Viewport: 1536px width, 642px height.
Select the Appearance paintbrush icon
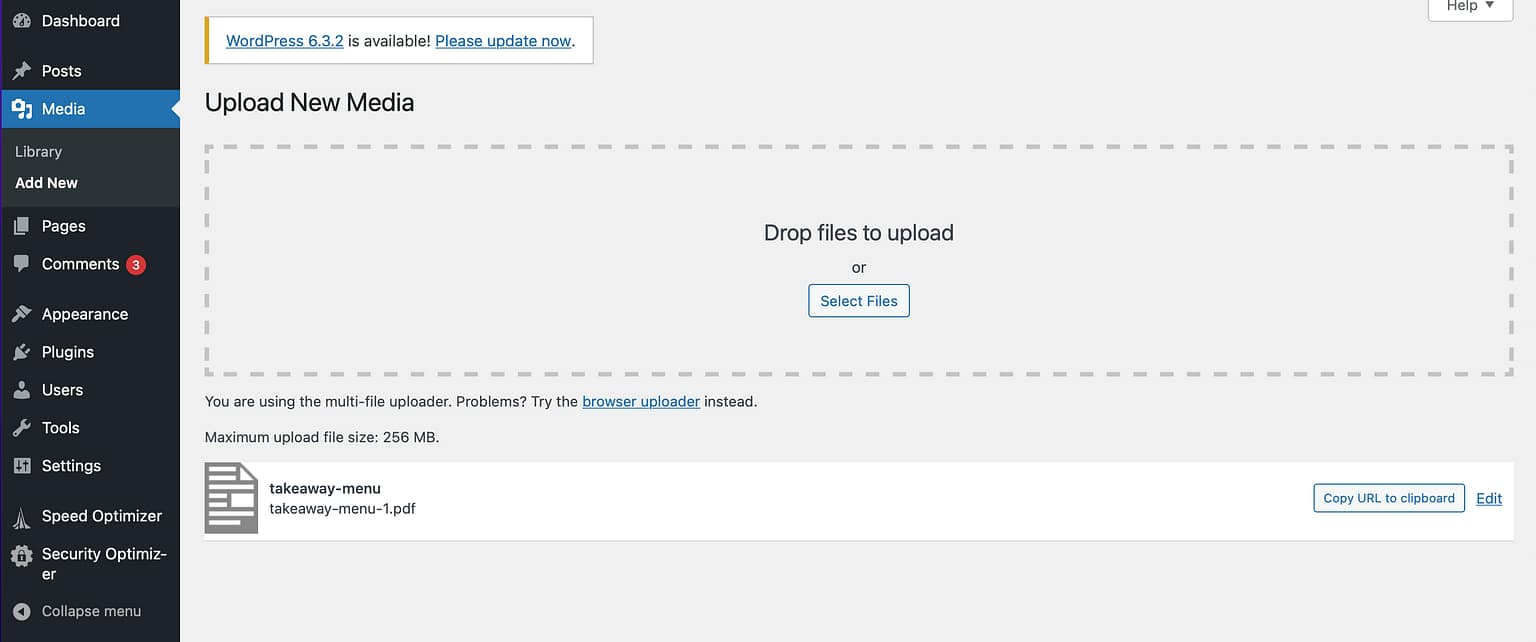pos(22,313)
